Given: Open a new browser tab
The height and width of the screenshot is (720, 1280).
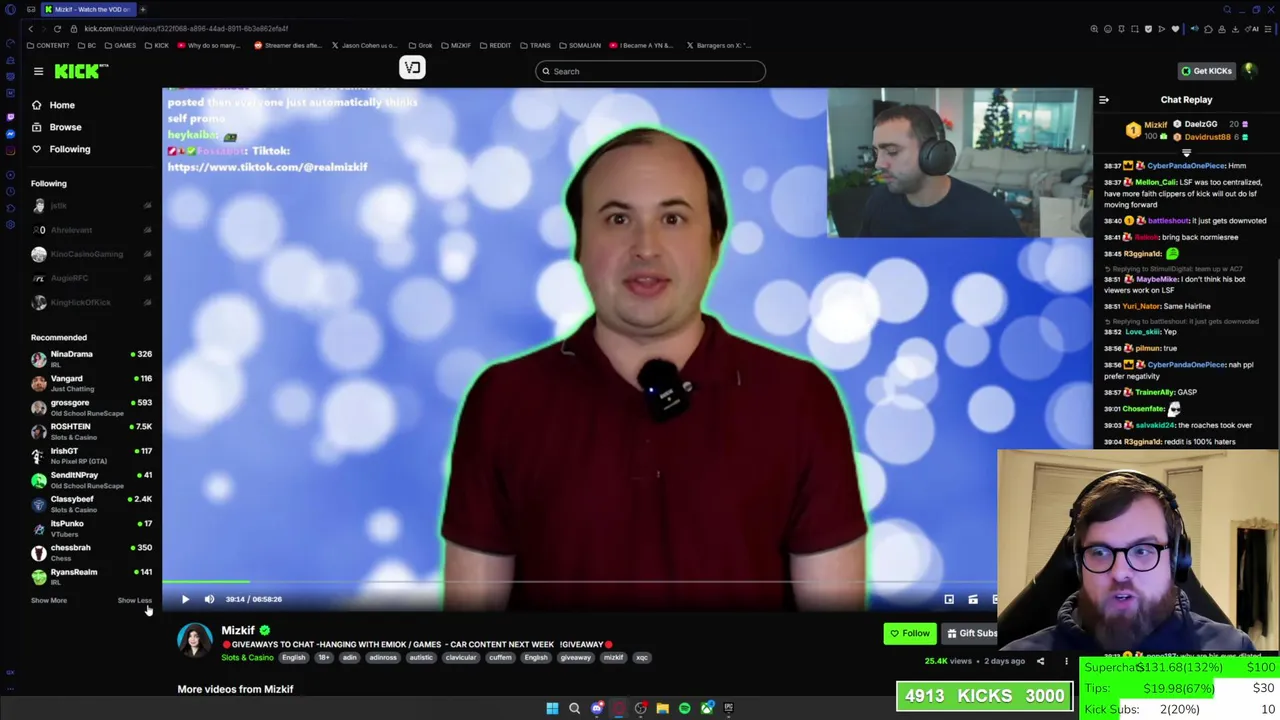Looking at the screenshot, I should (142, 9).
